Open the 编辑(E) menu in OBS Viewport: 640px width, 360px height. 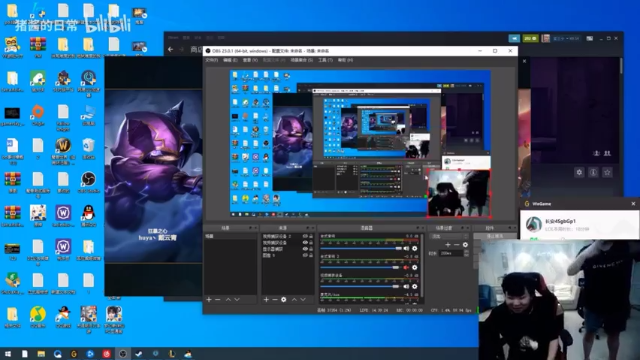point(230,60)
